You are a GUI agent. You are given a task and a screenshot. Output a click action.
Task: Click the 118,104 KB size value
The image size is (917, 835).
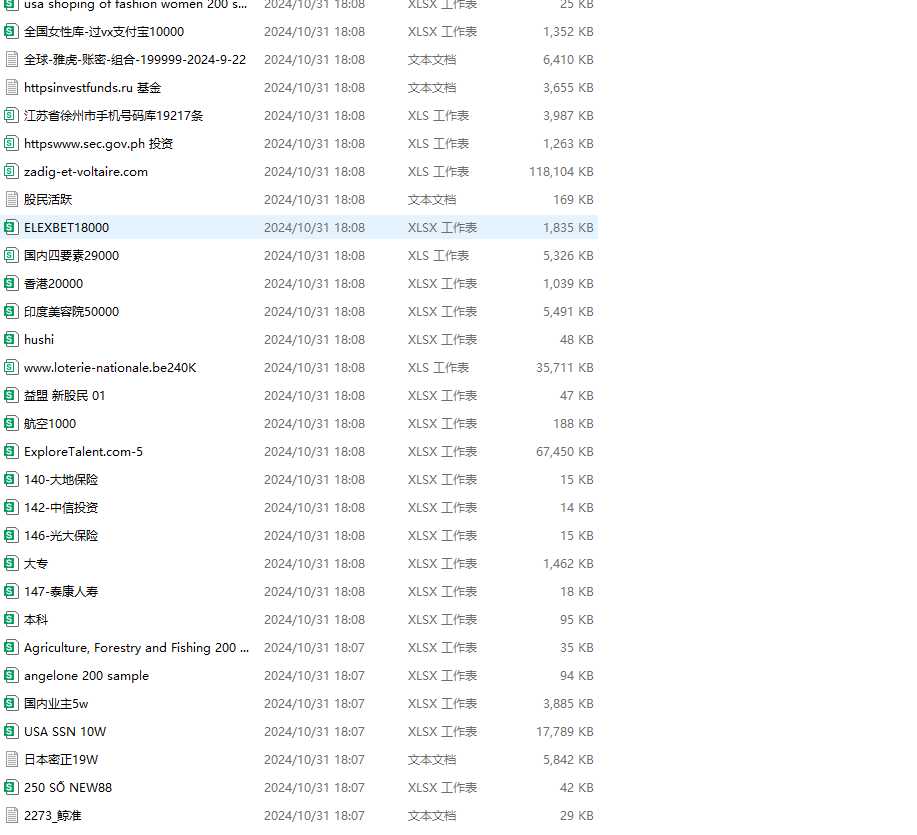(561, 172)
